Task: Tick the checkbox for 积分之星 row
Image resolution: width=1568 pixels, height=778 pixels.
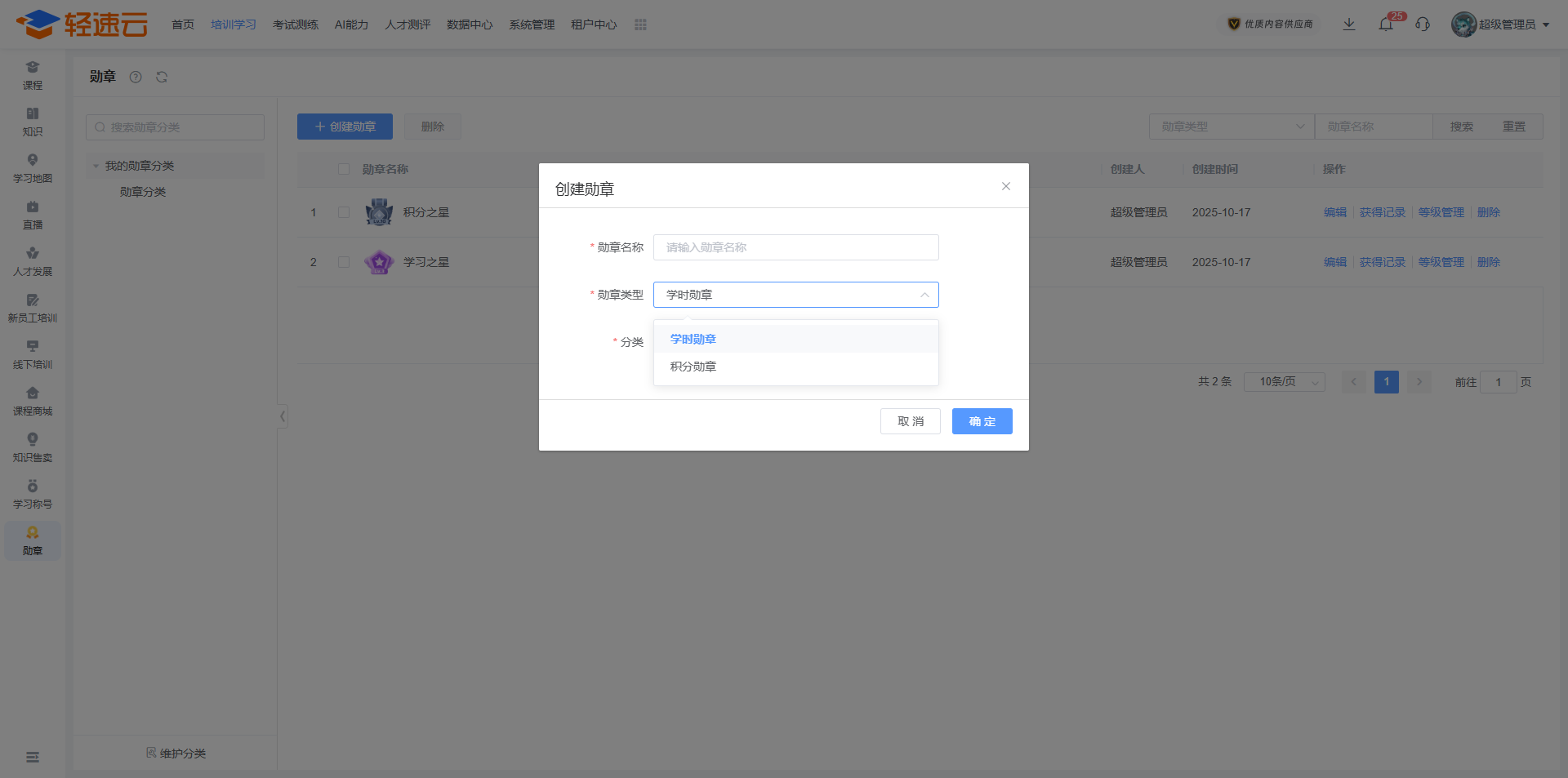Action: (x=344, y=212)
